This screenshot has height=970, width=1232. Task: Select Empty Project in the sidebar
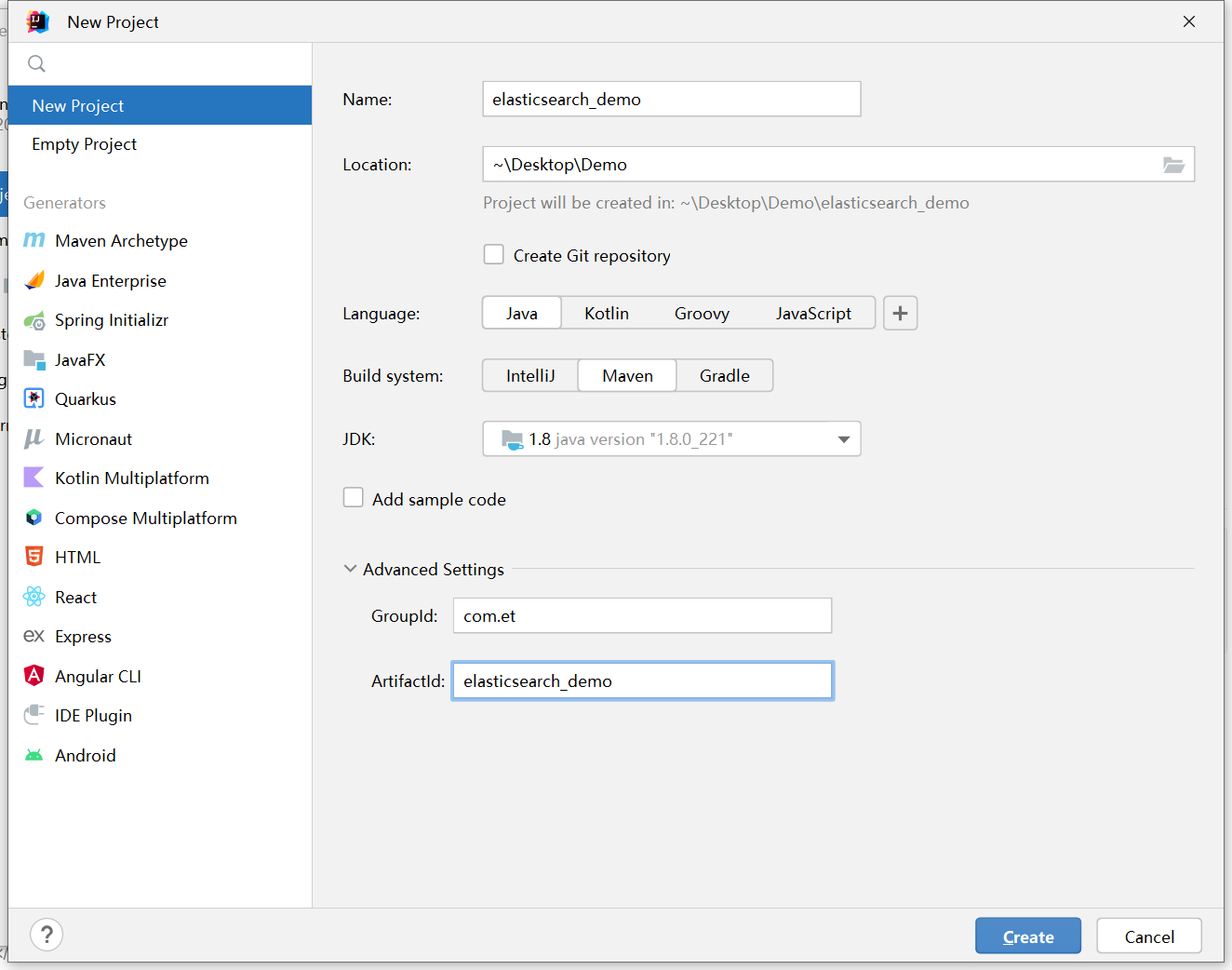(x=84, y=144)
